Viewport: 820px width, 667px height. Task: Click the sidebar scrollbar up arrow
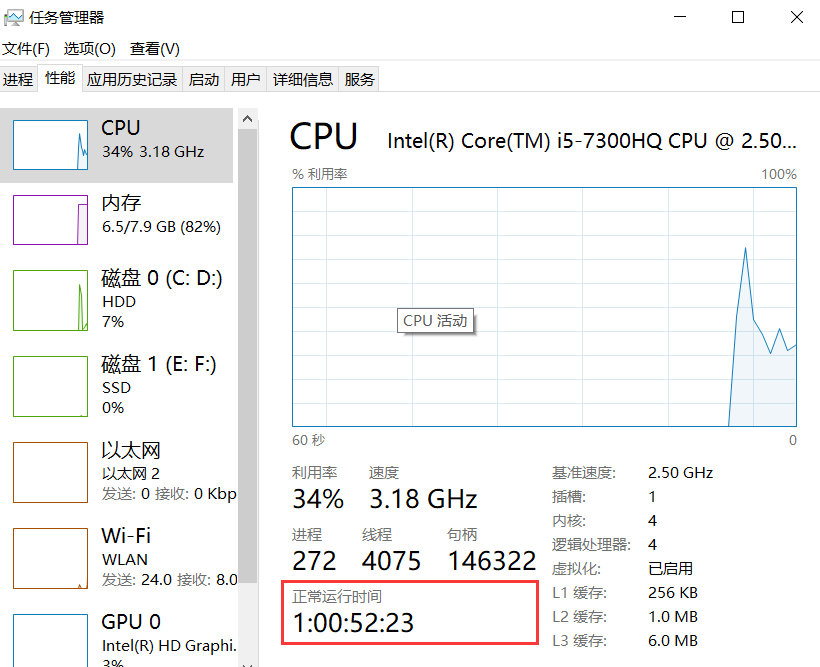tap(247, 118)
